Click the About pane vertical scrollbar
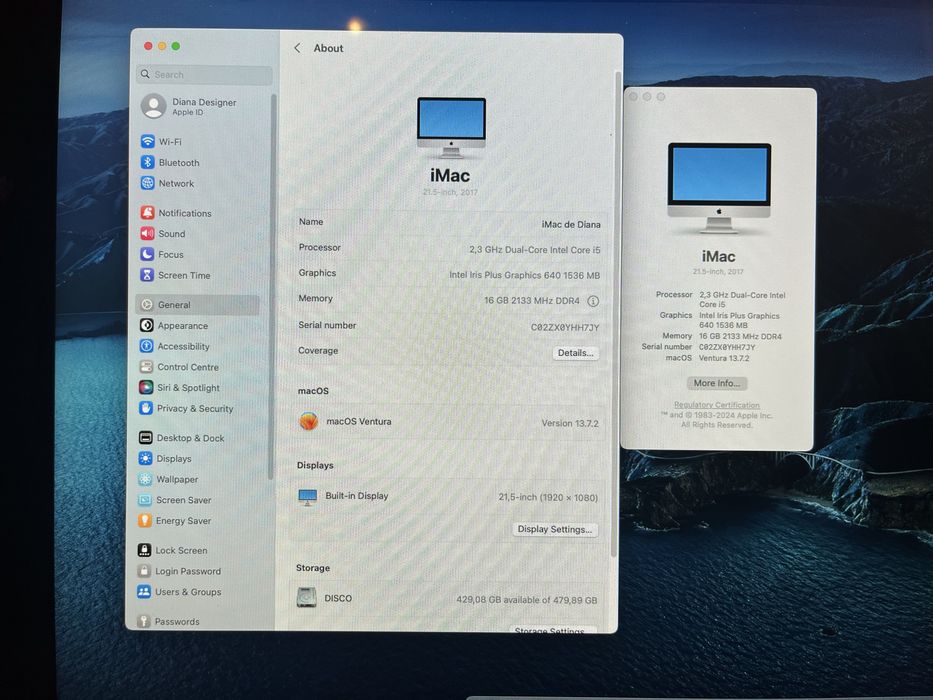This screenshot has height=700, width=933. point(616,314)
